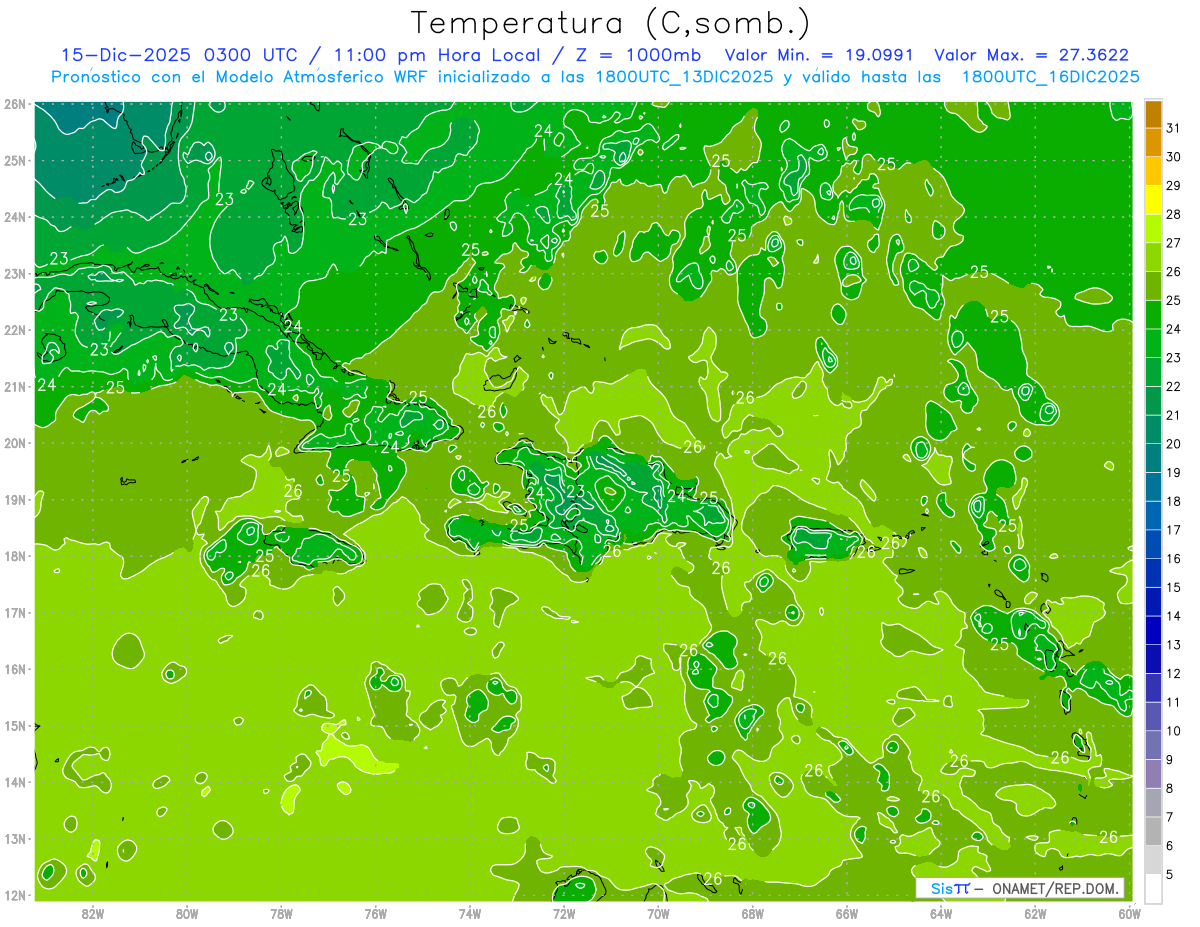
Task: Click the '18' value on the color legend
Action: pos(1174,501)
